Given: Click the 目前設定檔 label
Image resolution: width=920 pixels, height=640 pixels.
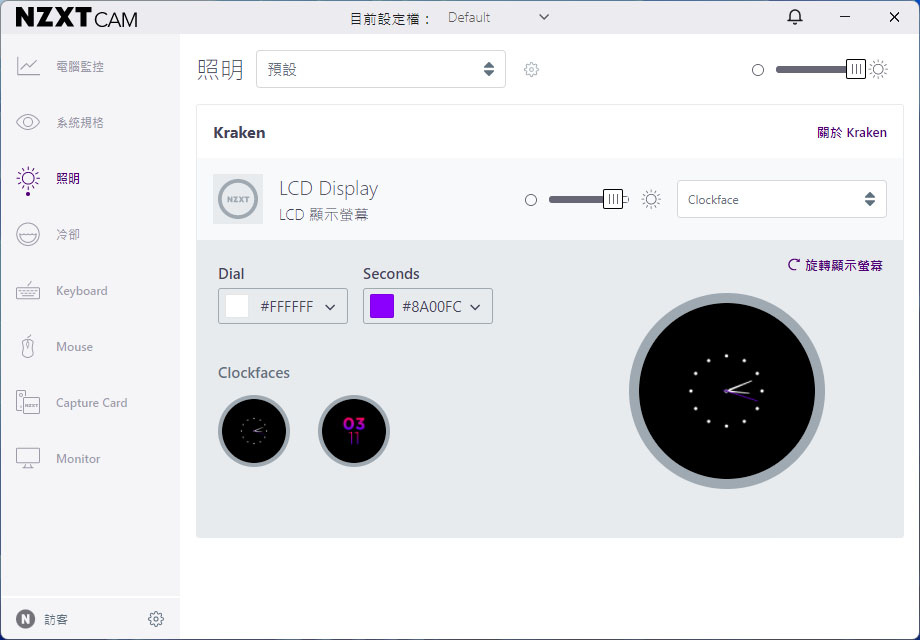Looking at the screenshot, I should (x=390, y=19).
